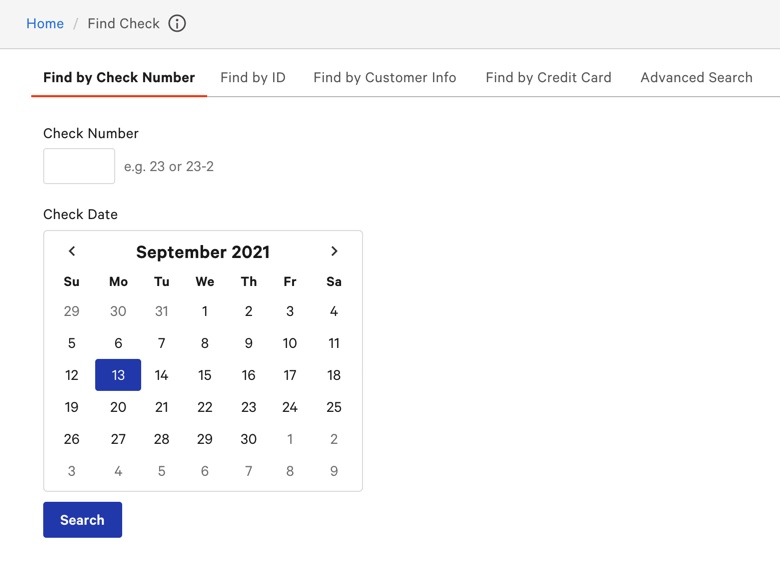Open the Home breadcrumb link

click(x=45, y=24)
